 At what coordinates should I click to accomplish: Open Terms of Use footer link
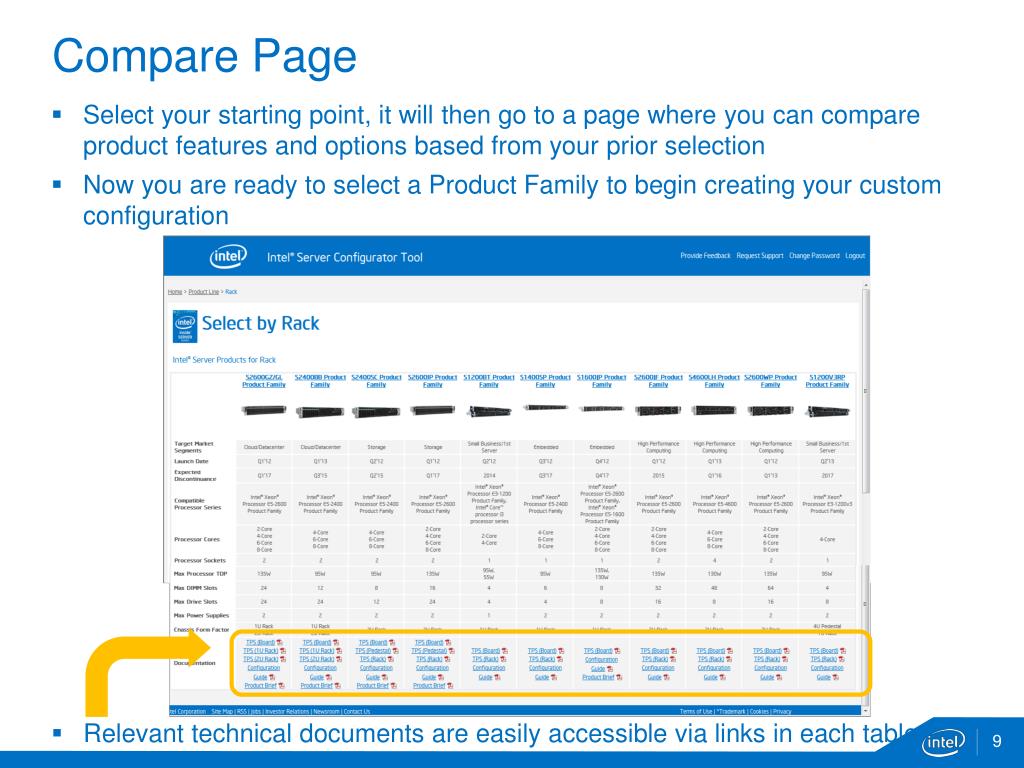pos(697,711)
